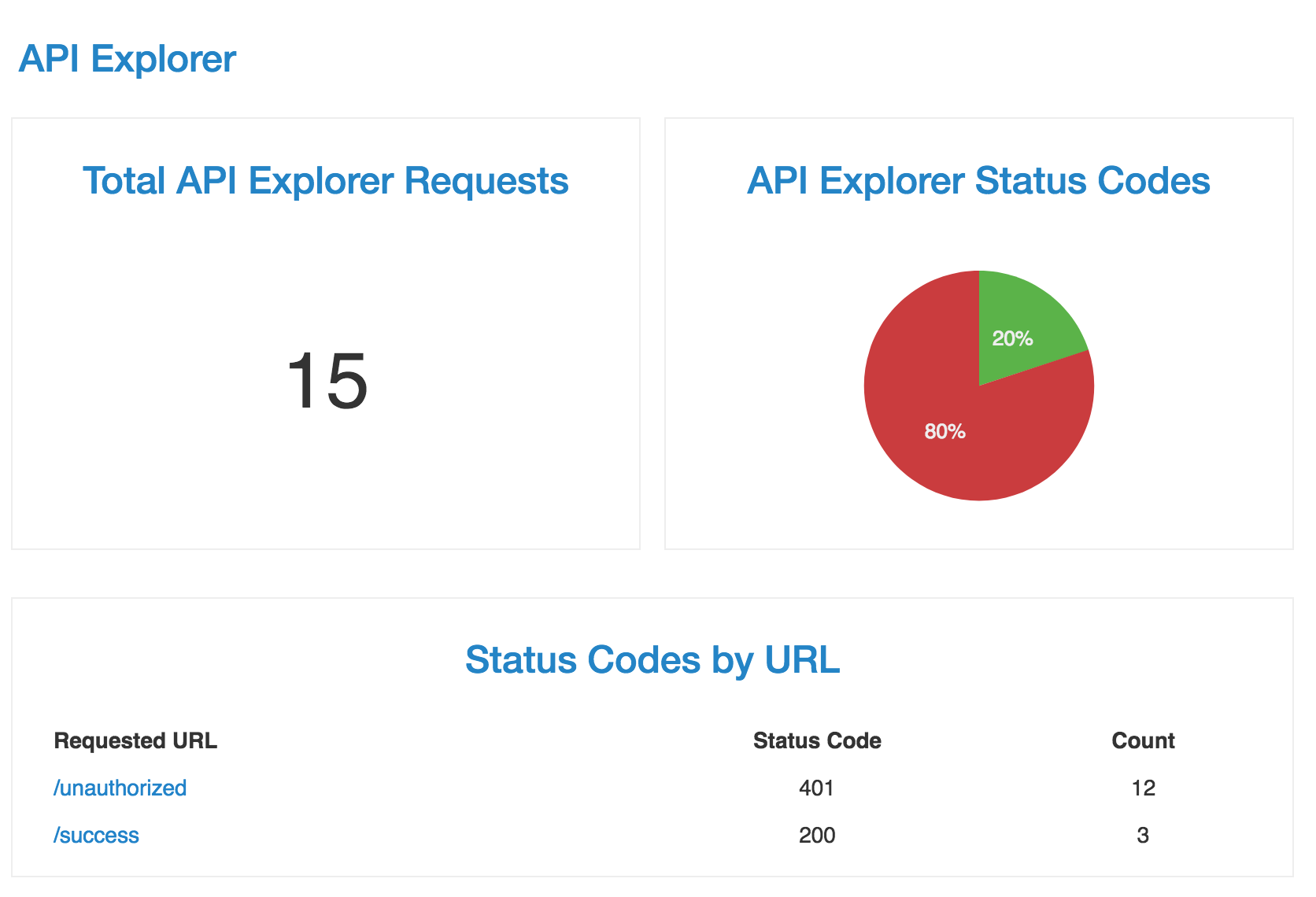The height and width of the screenshot is (897, 1316).
Task: Click the 200 status code cell
Action: 816,835
